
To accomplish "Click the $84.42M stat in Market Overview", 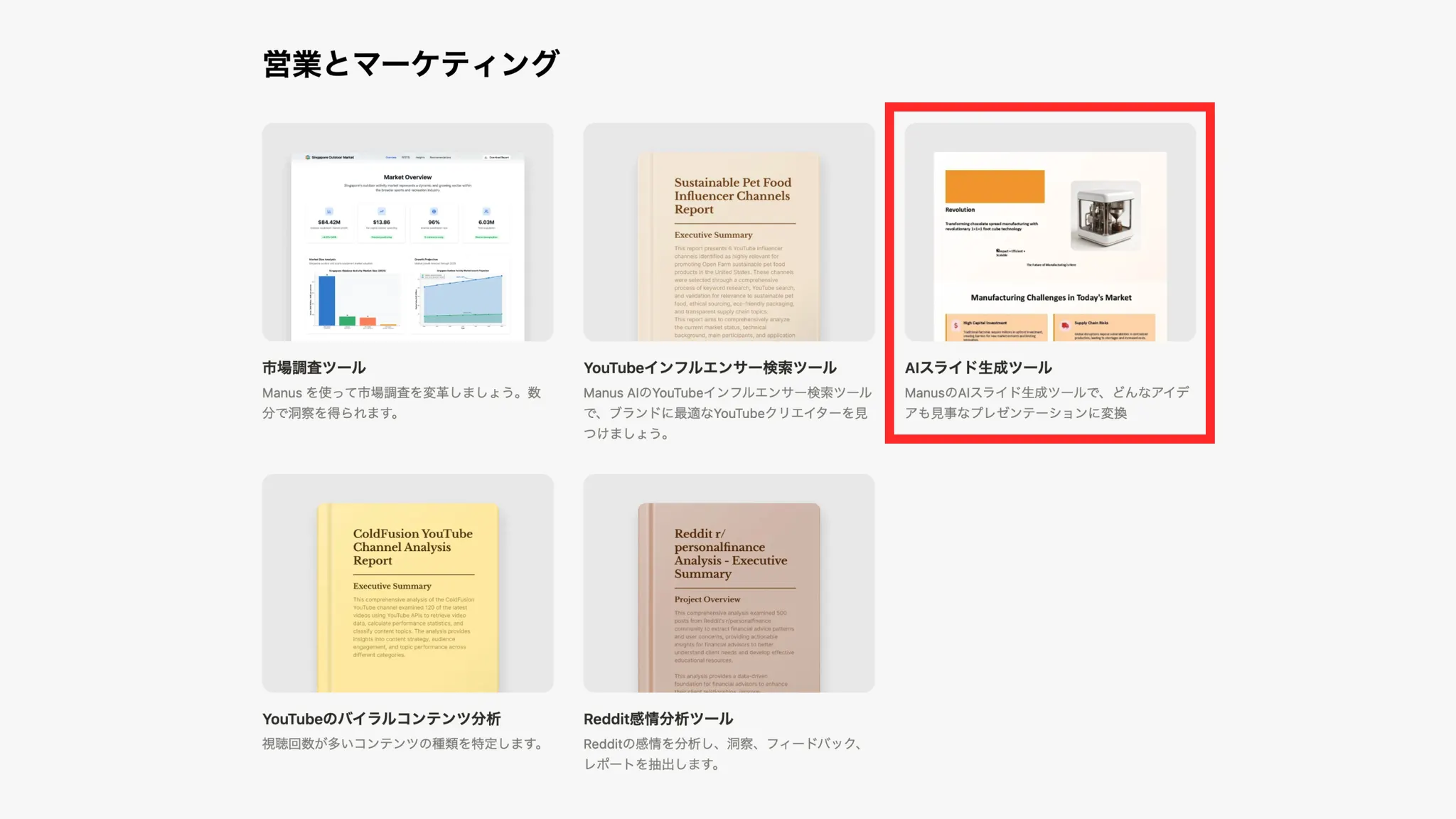I will click(329, 223).
